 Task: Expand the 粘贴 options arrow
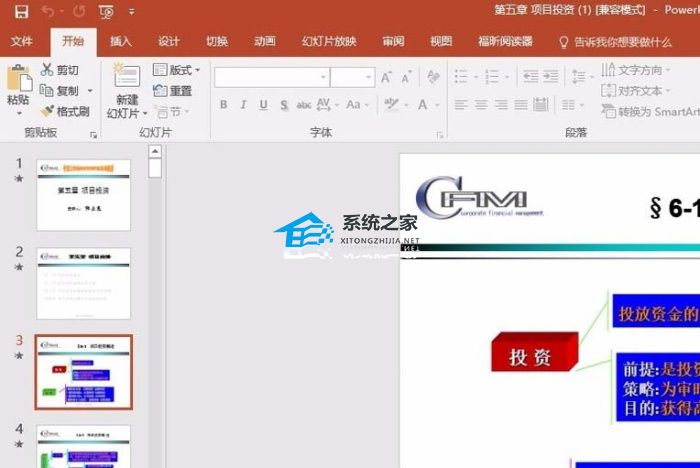point(19,113)
